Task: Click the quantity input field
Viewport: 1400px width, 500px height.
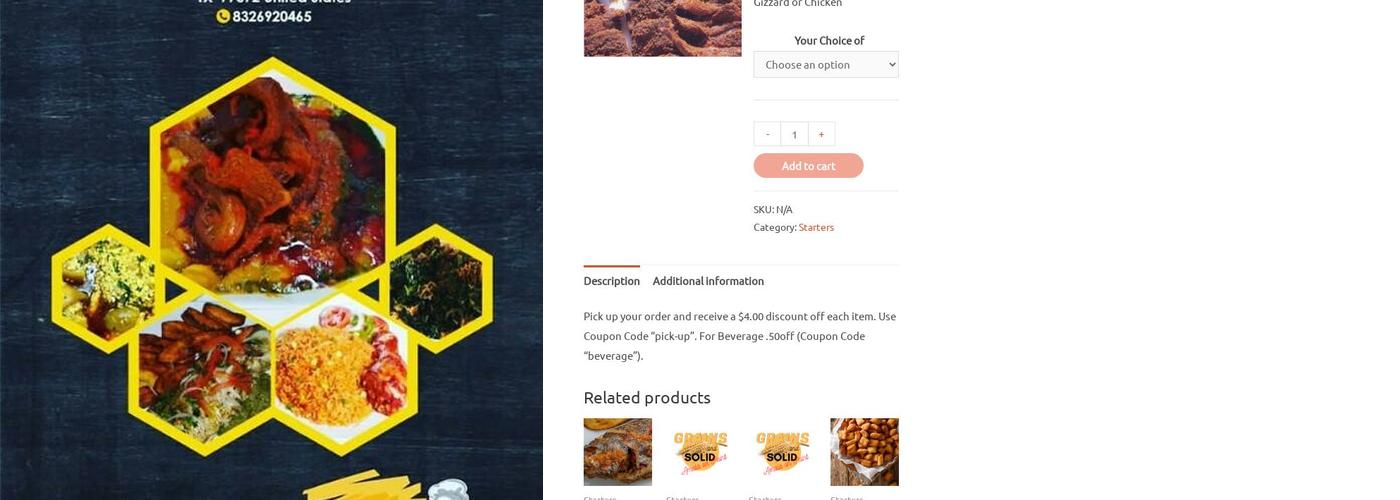Action: click(794, 134)
